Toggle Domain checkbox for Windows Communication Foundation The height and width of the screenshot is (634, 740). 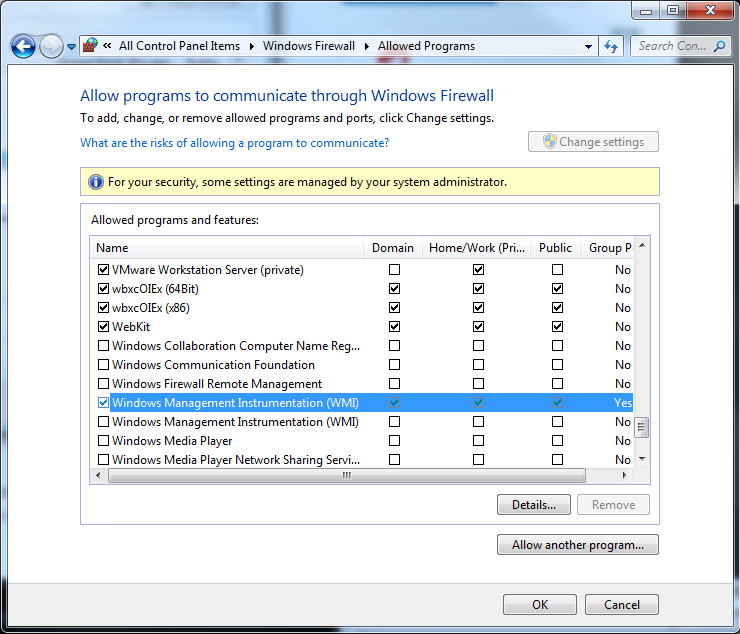[x=395, y=365]
